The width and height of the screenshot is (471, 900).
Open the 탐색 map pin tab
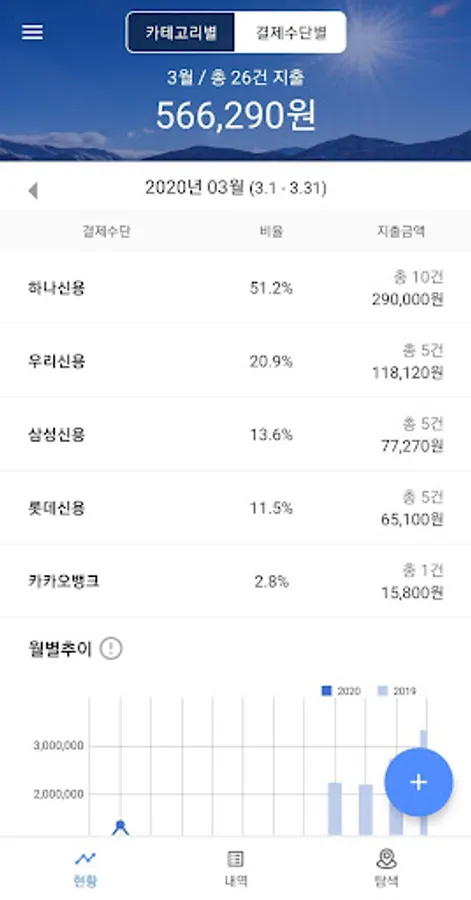tap(387, 869)
